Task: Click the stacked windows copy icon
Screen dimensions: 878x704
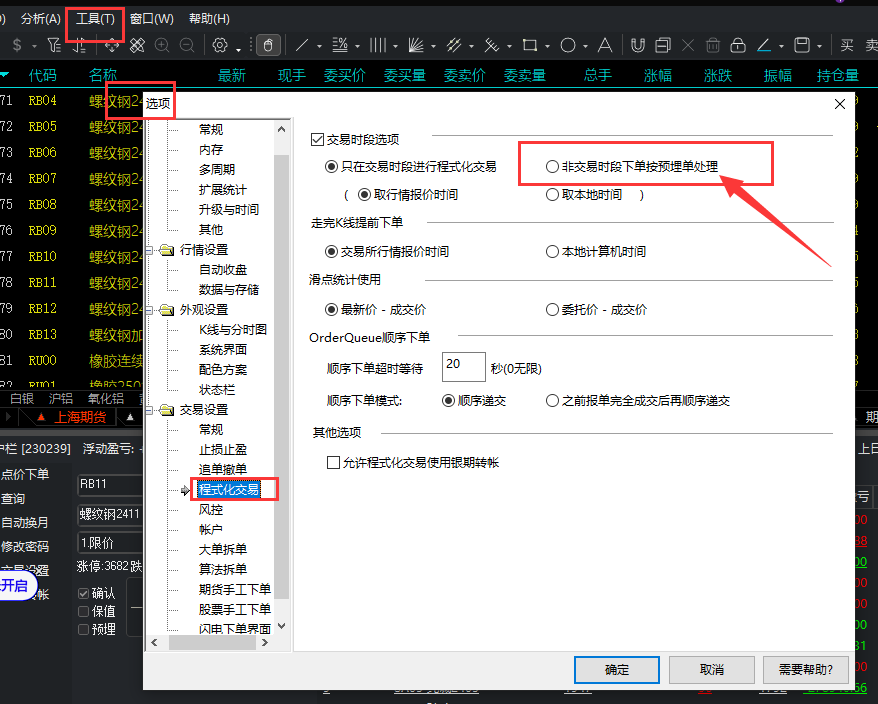Action: 663,45
